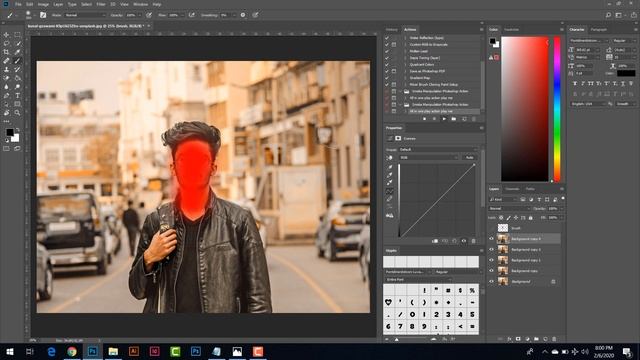The width and height of the screenshot is (640, 360).
Task: Toggle checkmark for Gradient Map action
Action: [387, 78]
